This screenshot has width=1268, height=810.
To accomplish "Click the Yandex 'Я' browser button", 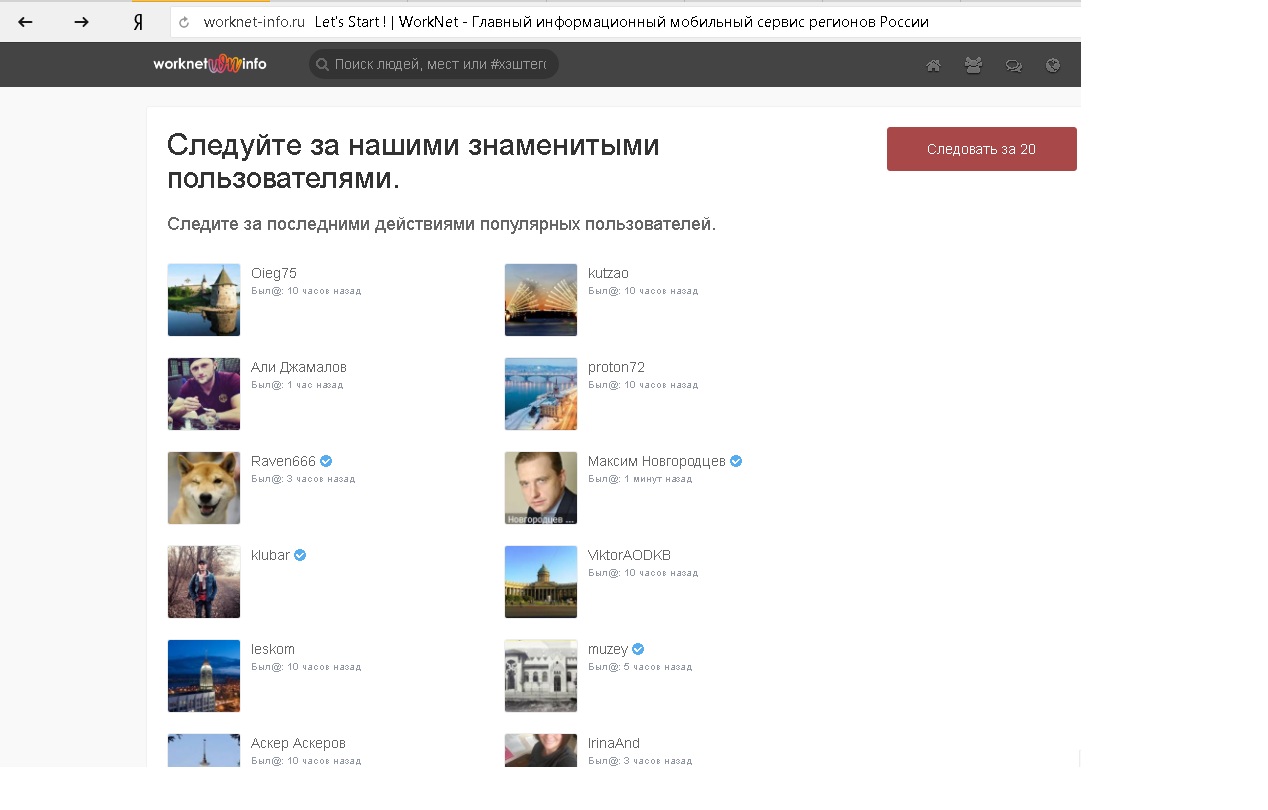I will click(x=138, y=22).
